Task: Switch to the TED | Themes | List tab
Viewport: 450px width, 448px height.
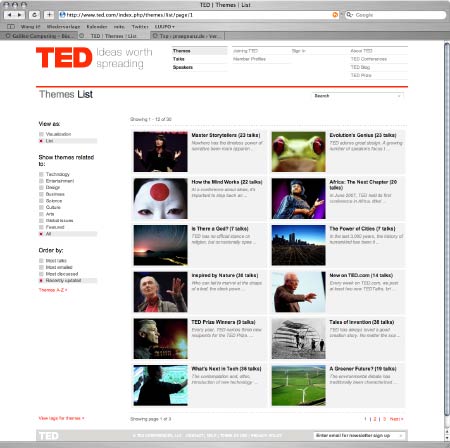Action: (113, 36)
